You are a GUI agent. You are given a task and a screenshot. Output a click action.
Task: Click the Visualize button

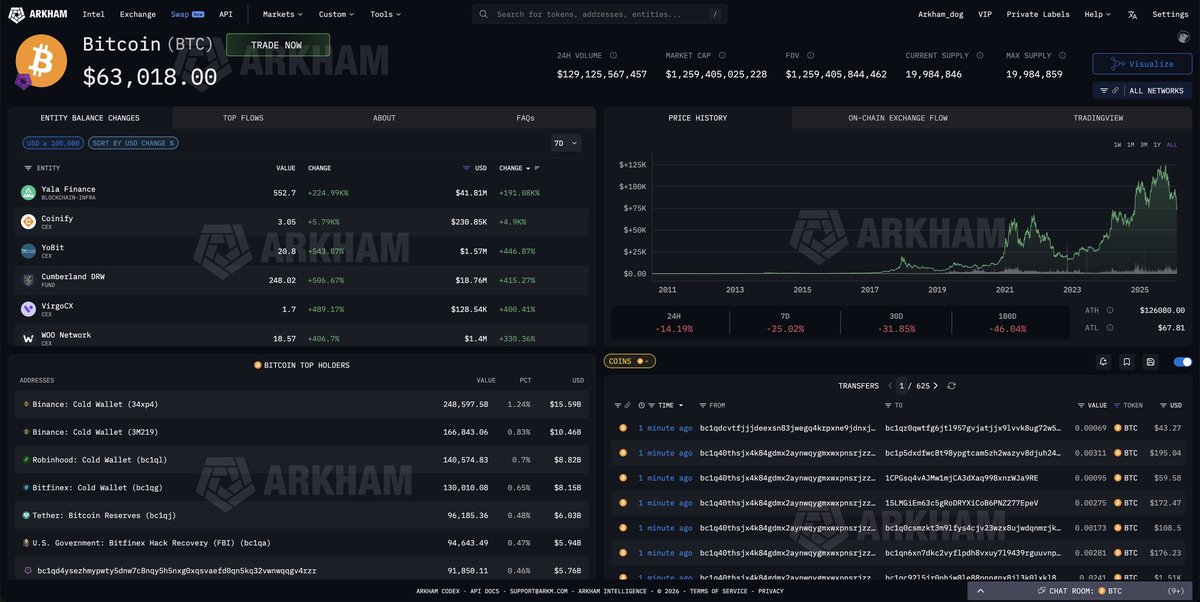coord(1142,64)
